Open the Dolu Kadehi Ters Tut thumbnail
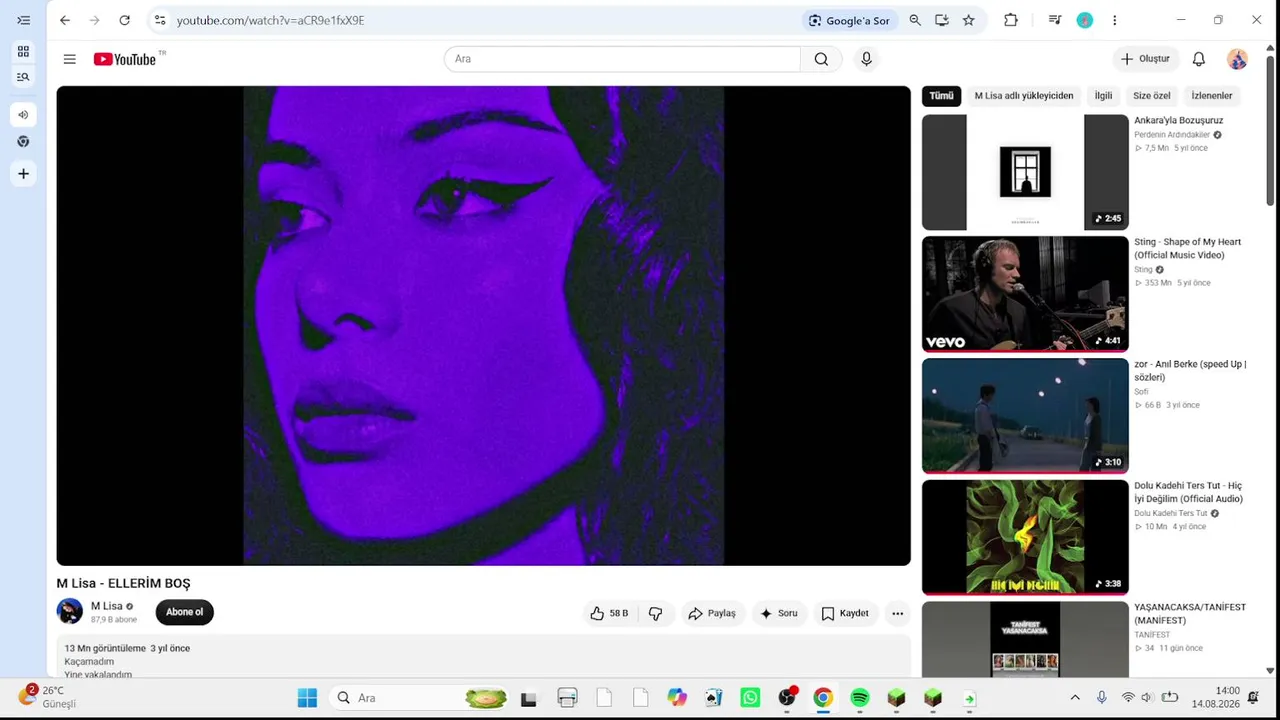This screenshot has height=720, width=1280. (x=1025, y=538)
